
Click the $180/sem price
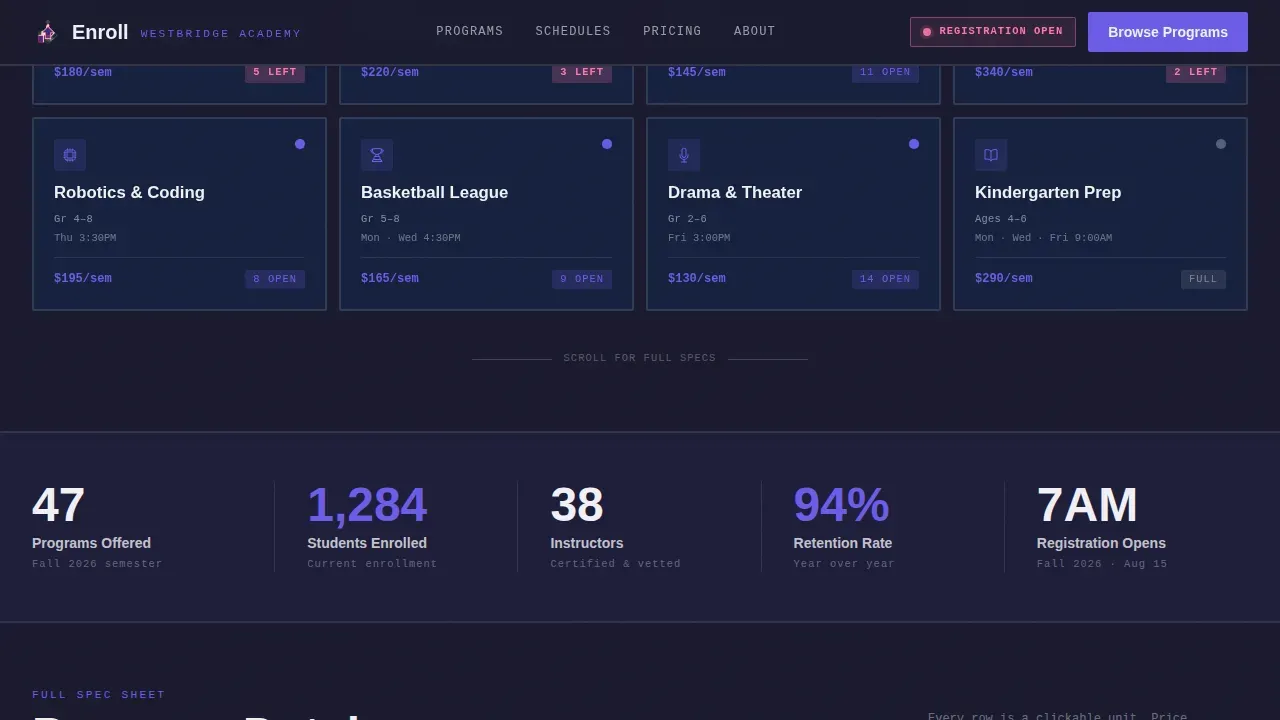tap(83, 72)
